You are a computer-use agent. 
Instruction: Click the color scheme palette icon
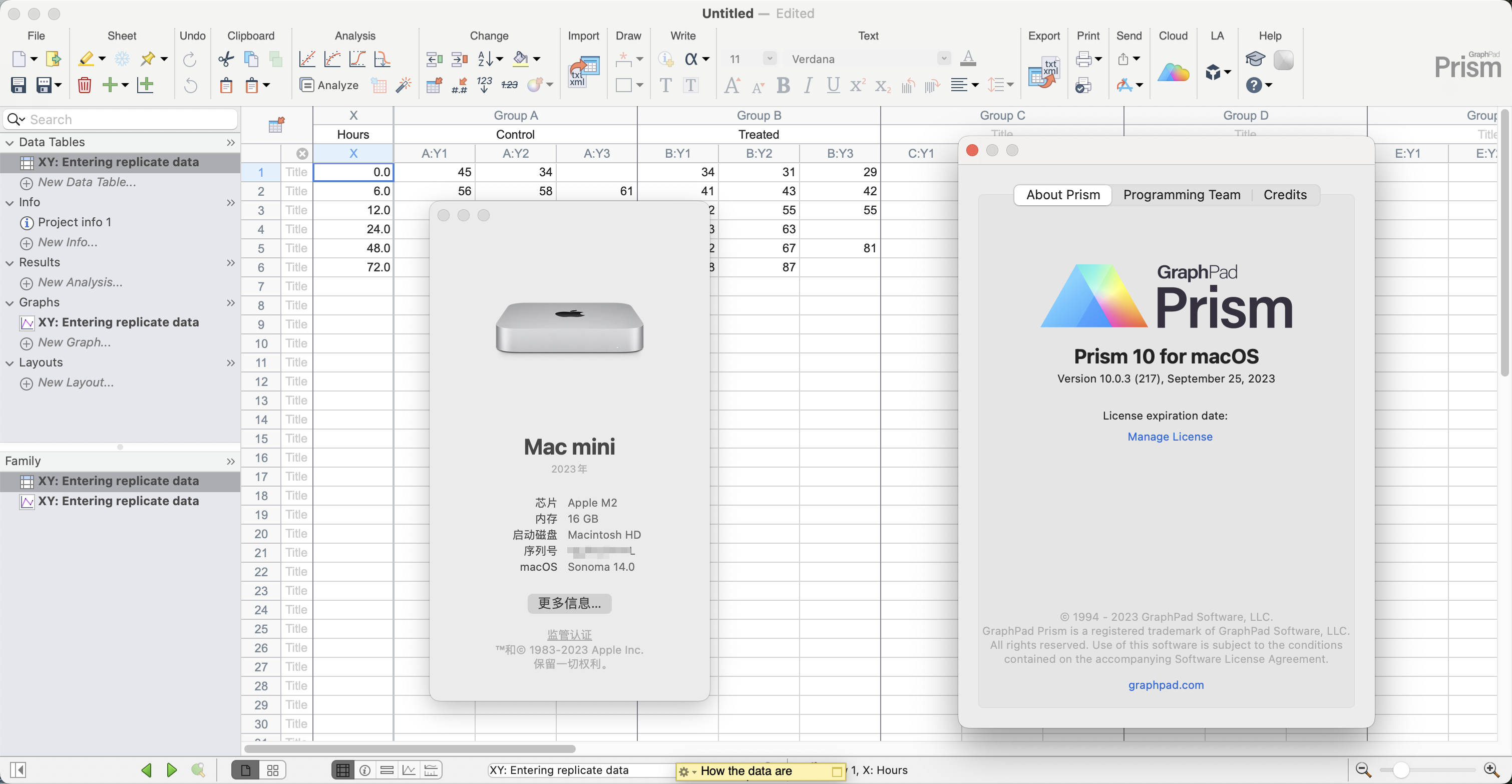(x=534, y=86)
